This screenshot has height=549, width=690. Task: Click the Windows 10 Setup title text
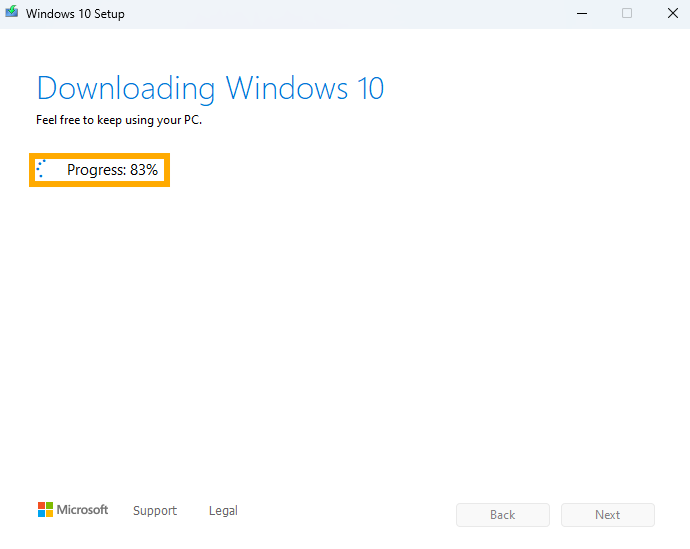point(75,14)
